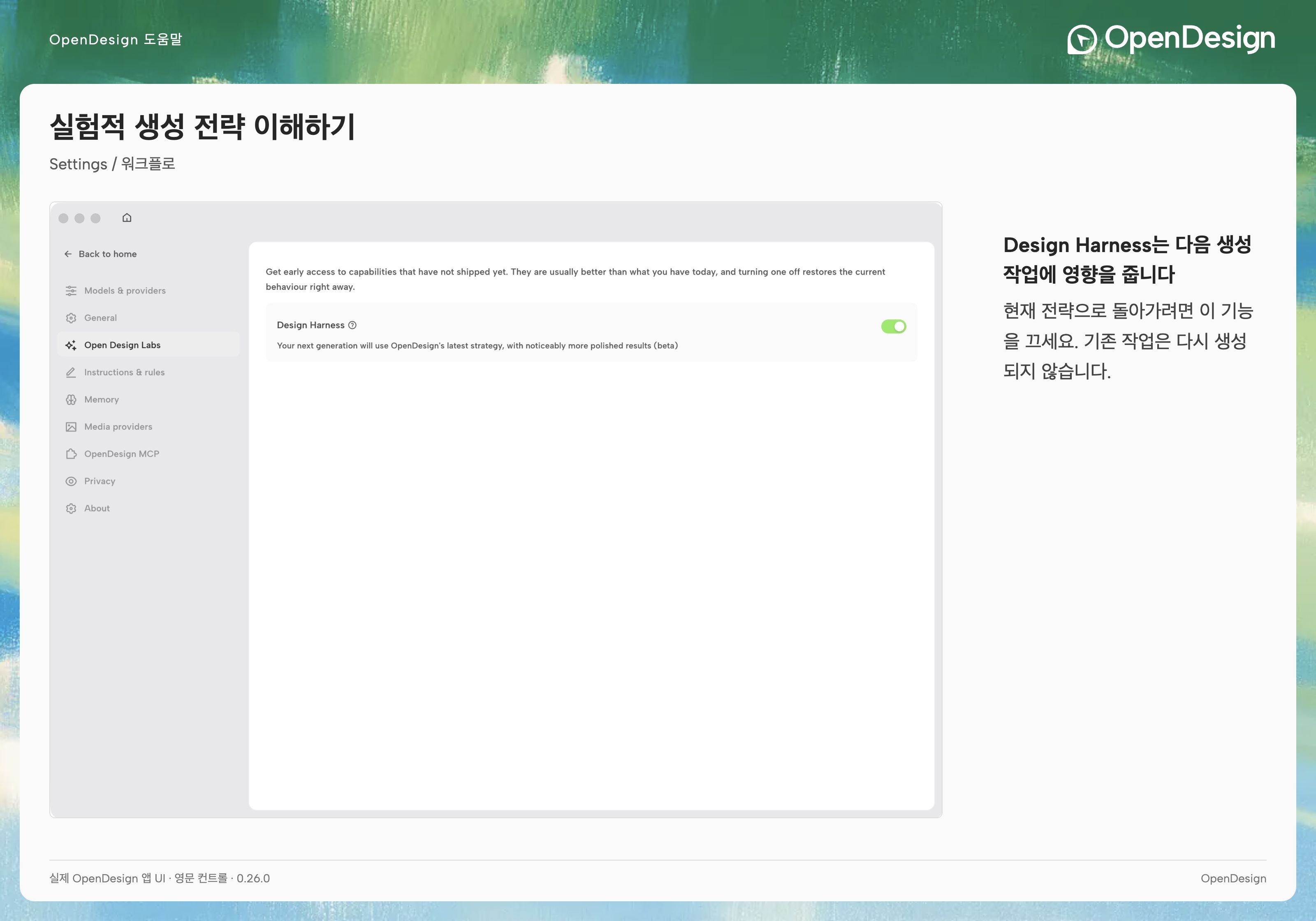Click the Open Design Labs sparkle icon
This screenshot has width=1316, height=921.
(71, 345)
